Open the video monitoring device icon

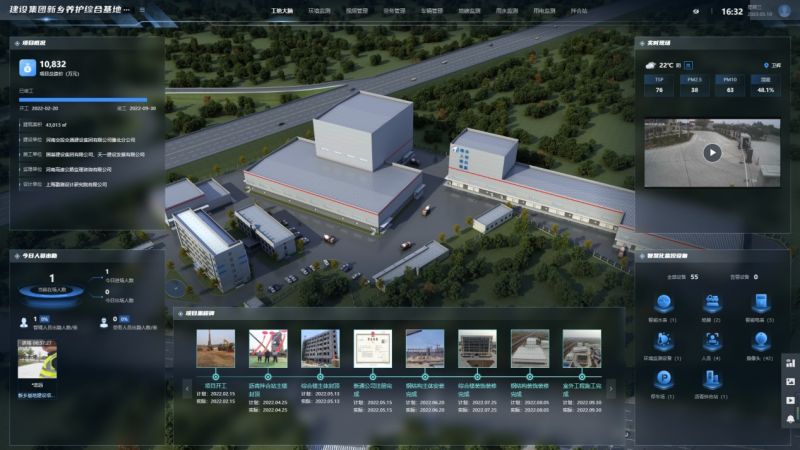711,304
